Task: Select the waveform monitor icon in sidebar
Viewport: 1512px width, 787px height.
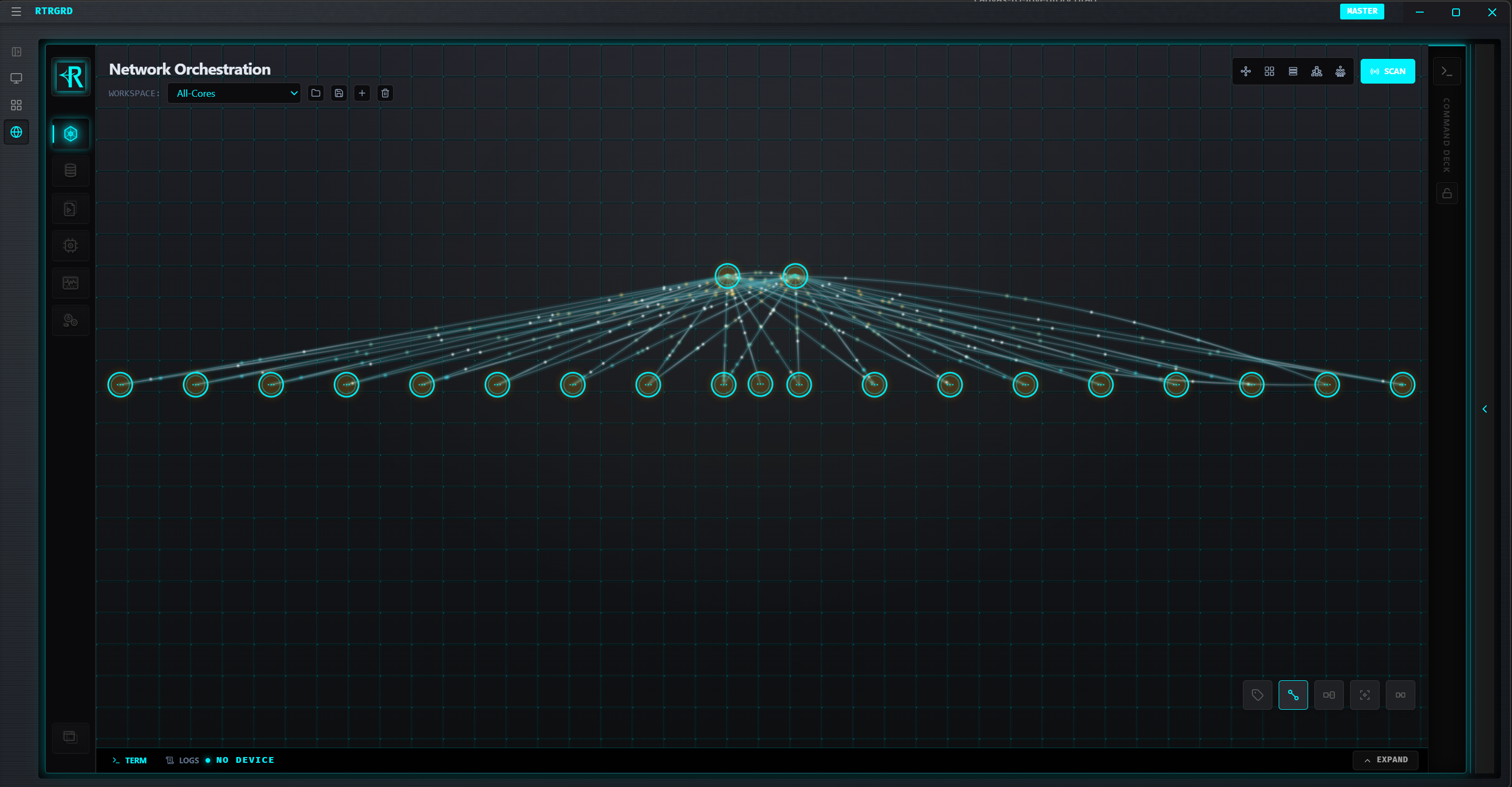Action: point(70,282)
